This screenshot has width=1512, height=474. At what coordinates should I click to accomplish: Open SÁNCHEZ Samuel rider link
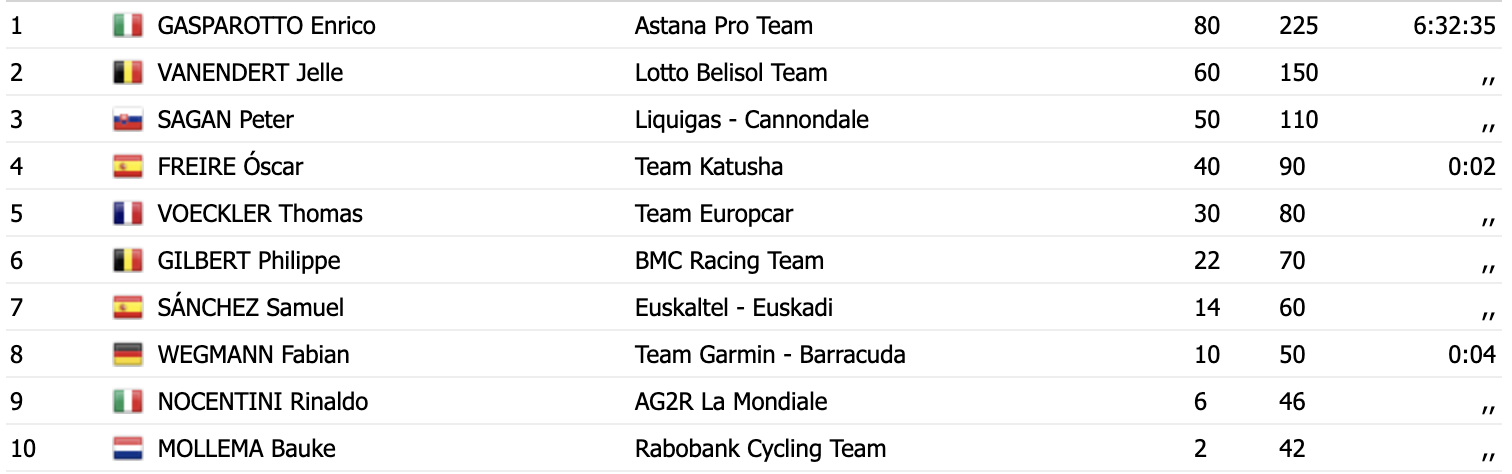pyautogui.click(x=251, y=307)
